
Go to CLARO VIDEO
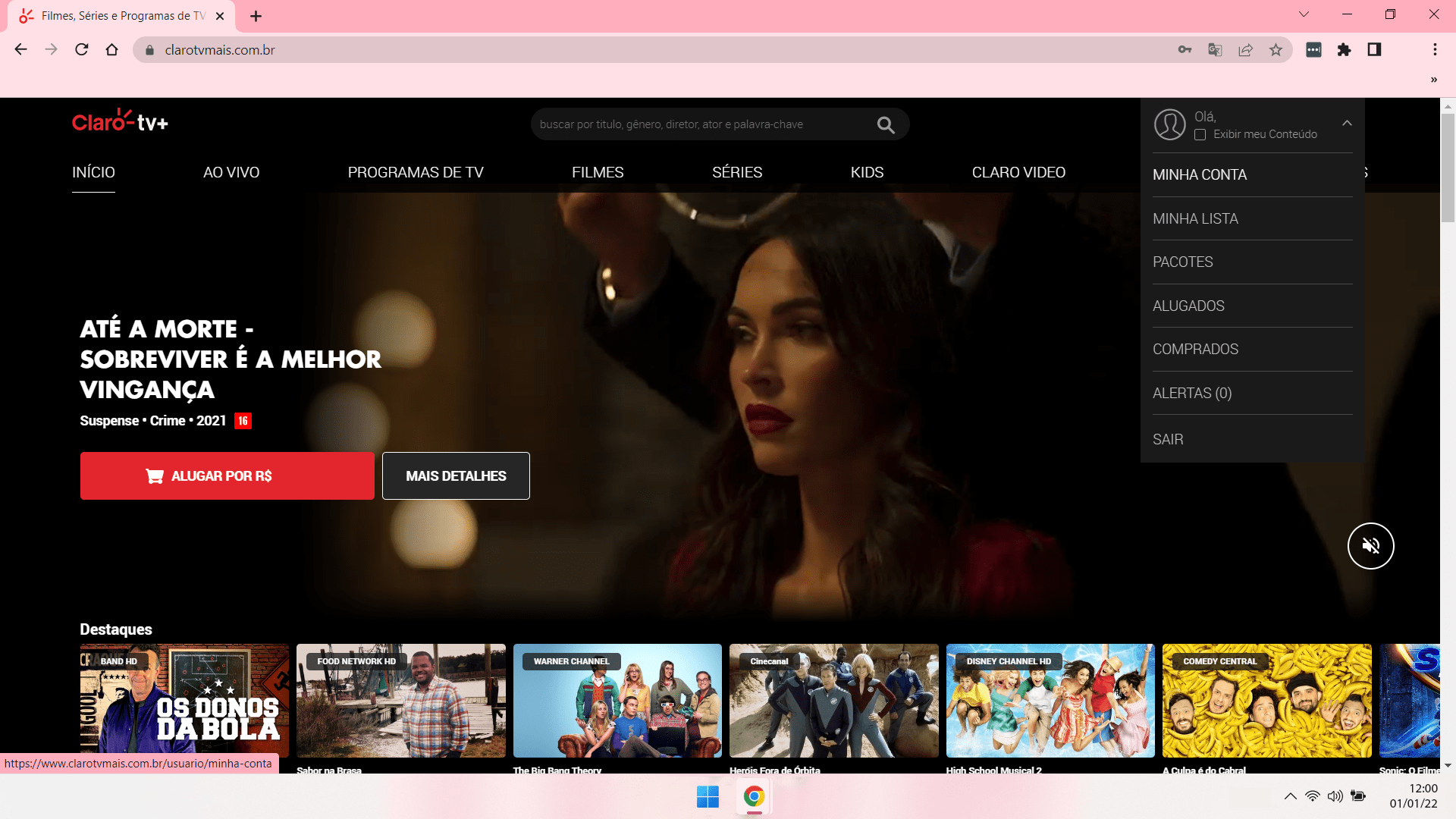pyautogui.click(x=1018, y=173)
